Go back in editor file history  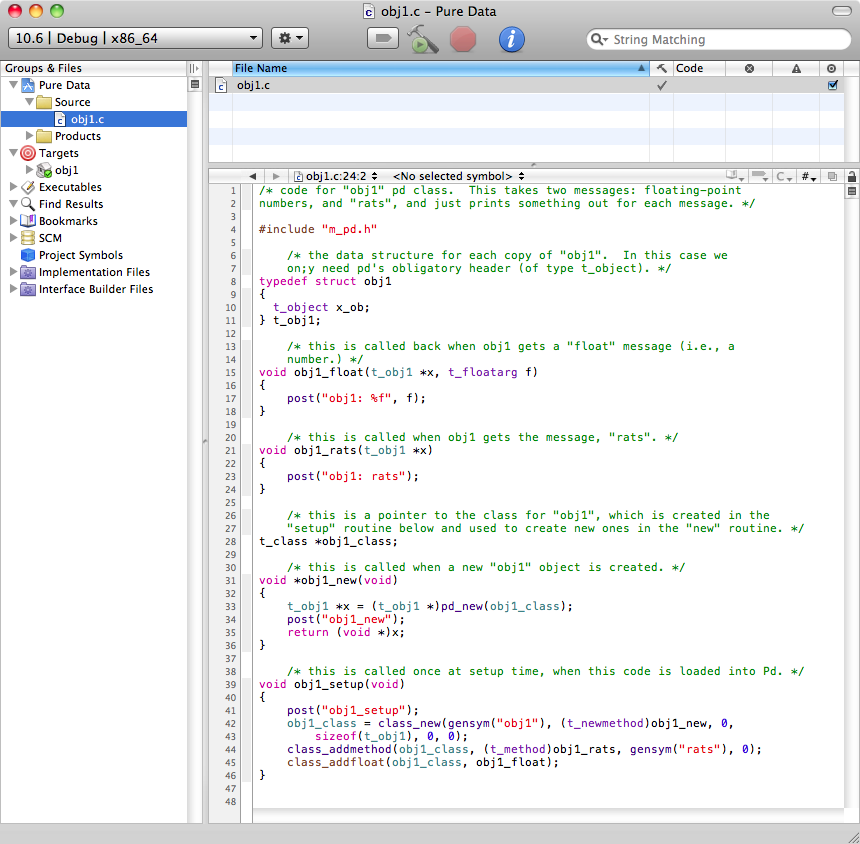point(252,176)
